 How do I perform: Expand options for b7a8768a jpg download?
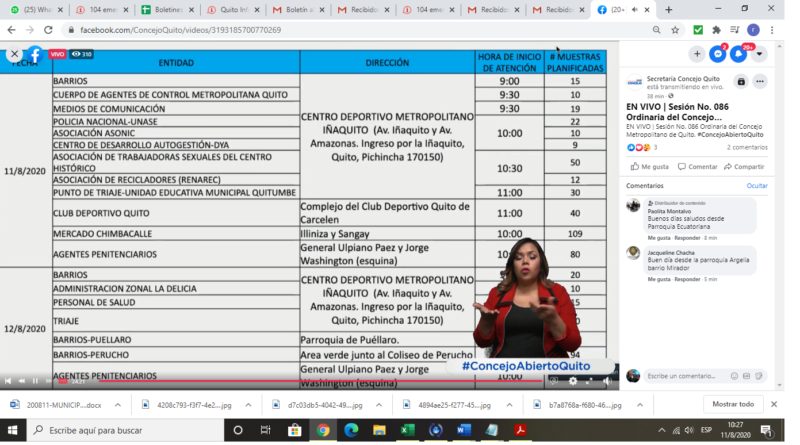tap(640, 405)
